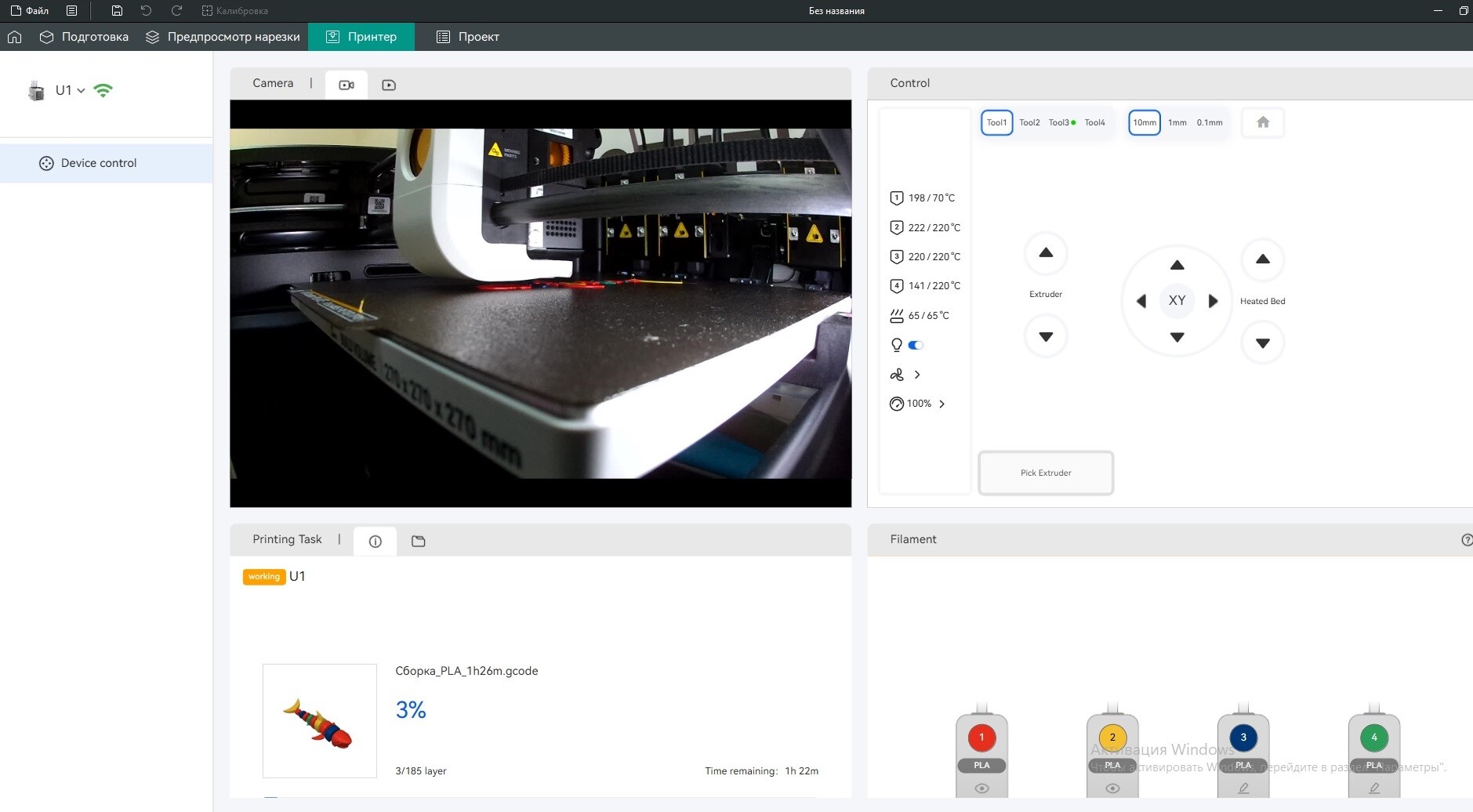Viewport: 1473px width, 812px height.
Task: Lower heated bed with down arrow
Action: [x=1262, y=343]
